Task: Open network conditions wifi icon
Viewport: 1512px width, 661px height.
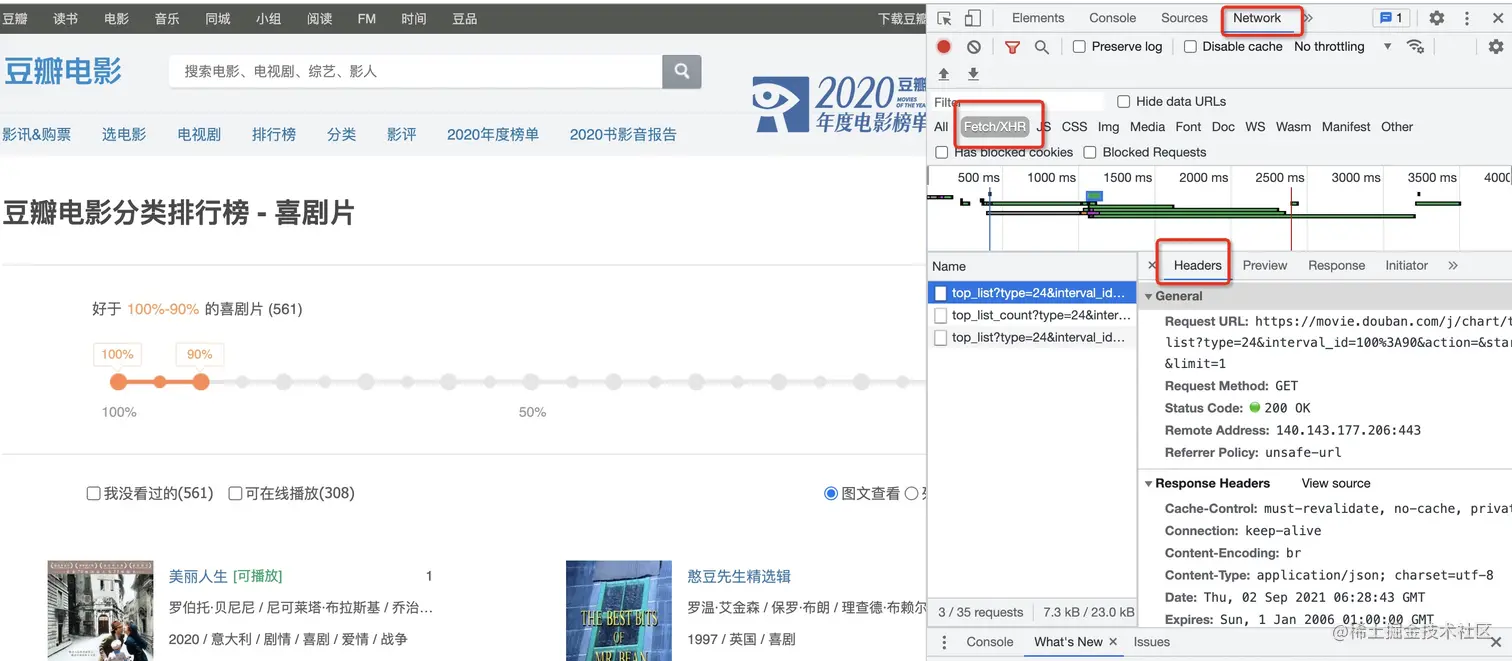Action: click(x=1415, y=46)
